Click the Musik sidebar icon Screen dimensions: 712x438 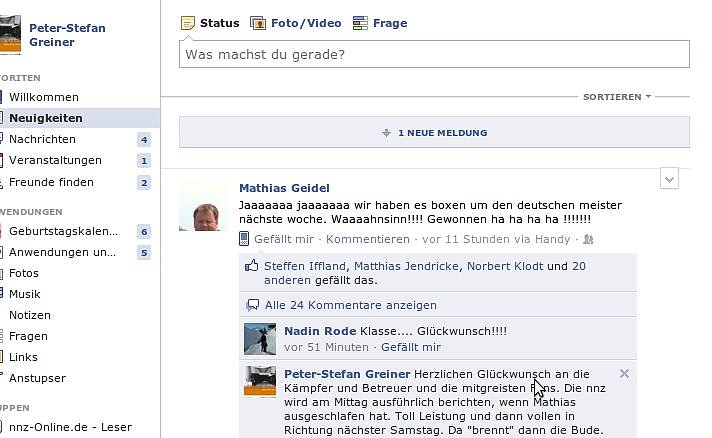3,294
